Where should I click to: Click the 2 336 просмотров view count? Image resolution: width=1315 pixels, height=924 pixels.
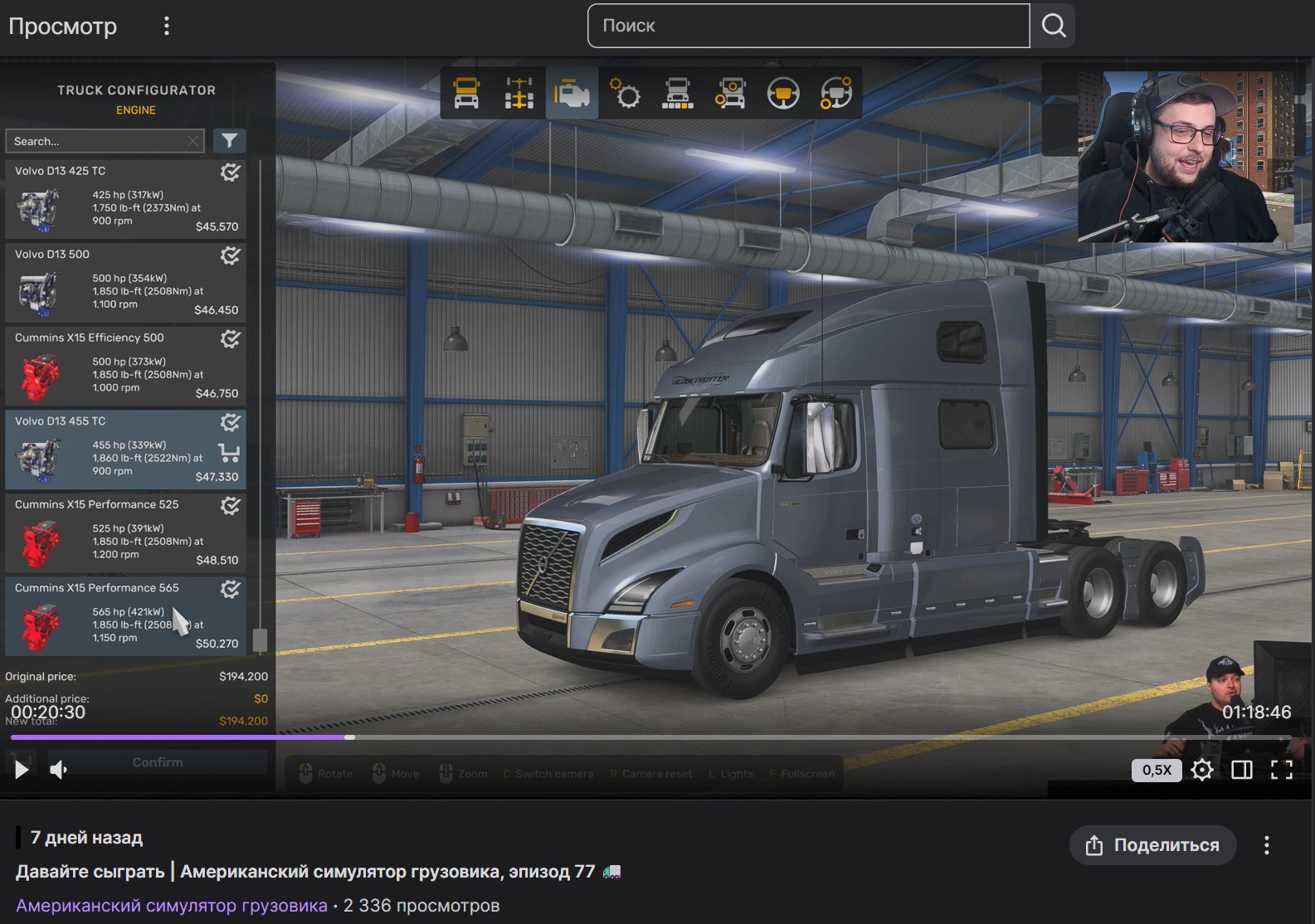[x=421, y=906]
